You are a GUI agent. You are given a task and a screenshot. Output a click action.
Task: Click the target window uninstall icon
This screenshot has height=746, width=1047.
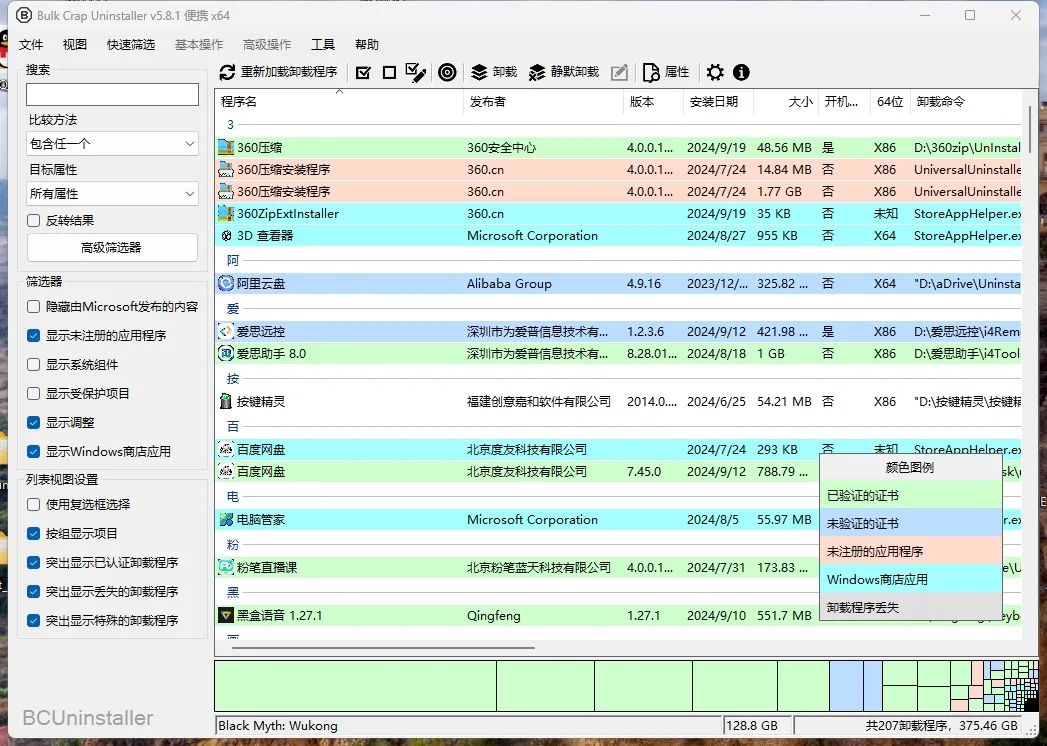(x=447, y=72)
